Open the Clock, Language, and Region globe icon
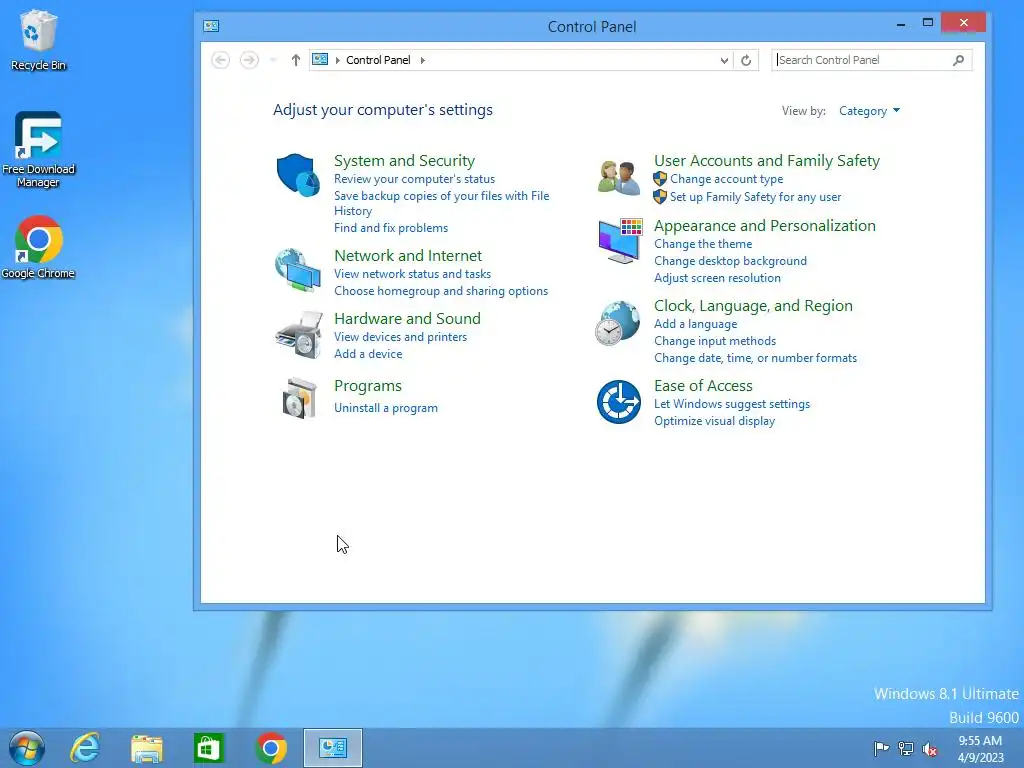Viewport: 1024px width, 768px height. click(618, 323)
